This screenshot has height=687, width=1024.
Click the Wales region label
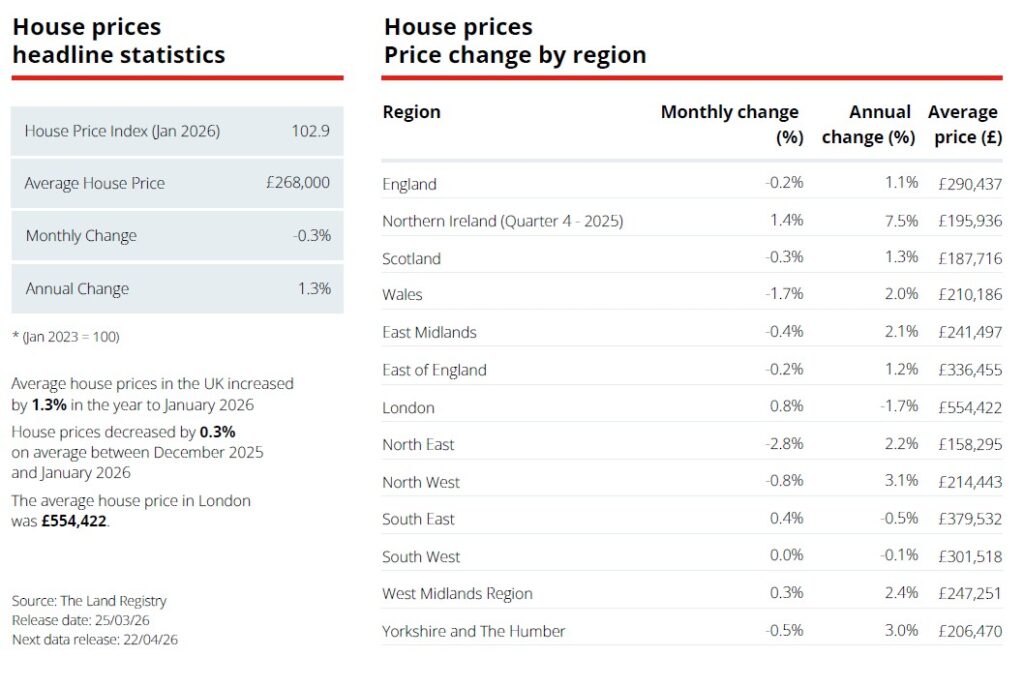click(x=402, y=295)
